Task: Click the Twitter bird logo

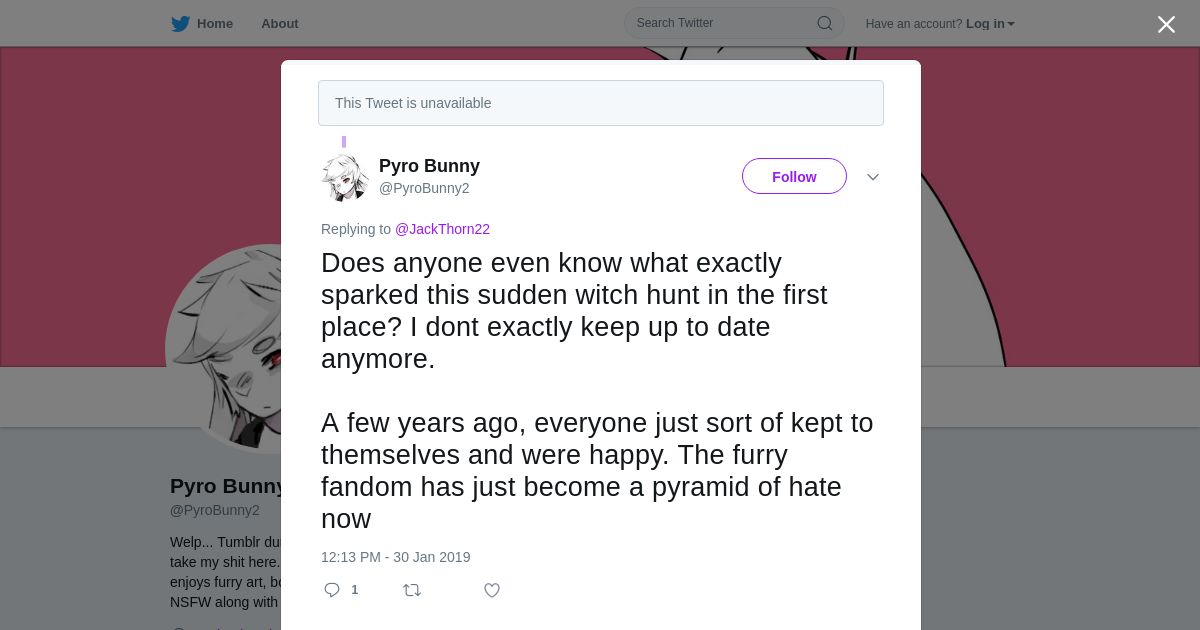Action: (x=180, y=24)
